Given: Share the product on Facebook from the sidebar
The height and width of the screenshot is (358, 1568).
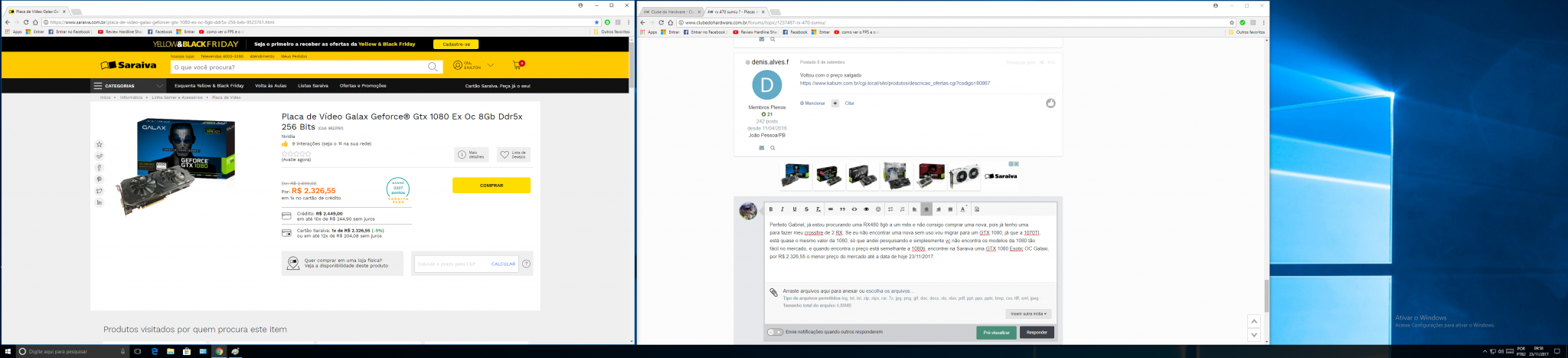Looking at the screenshot, I should coord(99,167).
